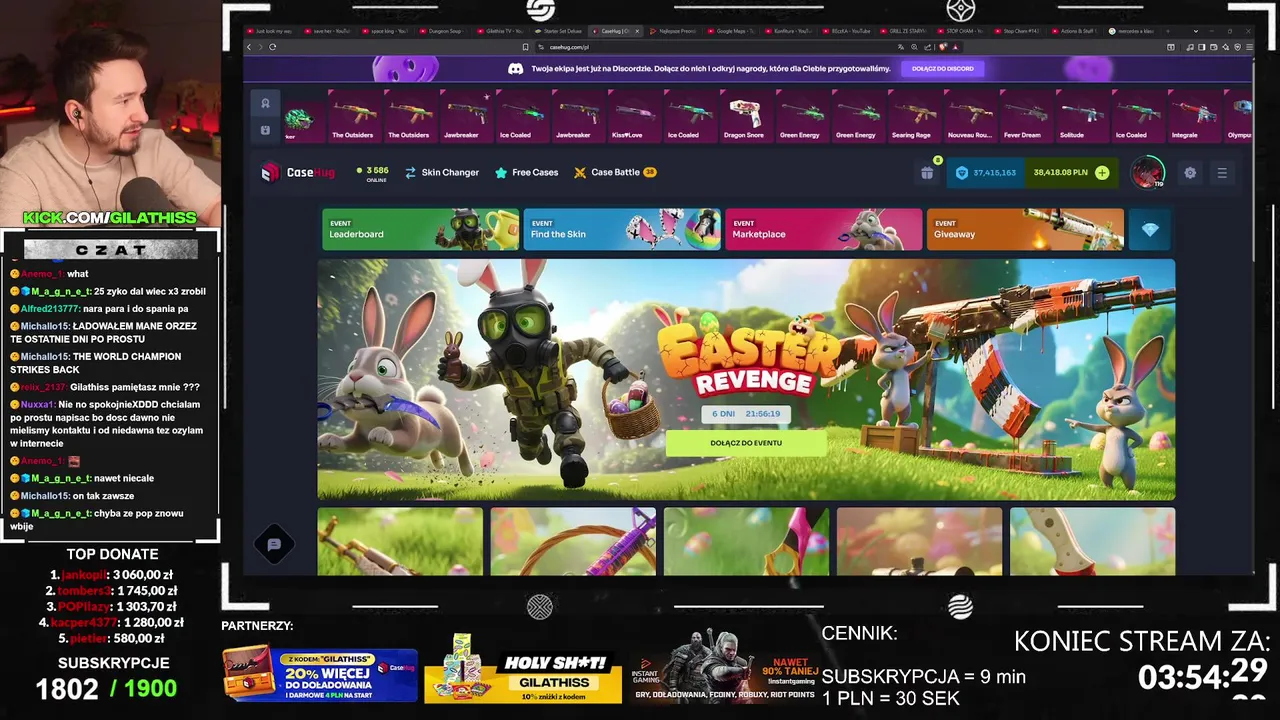Viewport: 1280px width, 720px height.
Task: Switch to the Starter Set Deluxe tab
Action: [x=560, y=31]
